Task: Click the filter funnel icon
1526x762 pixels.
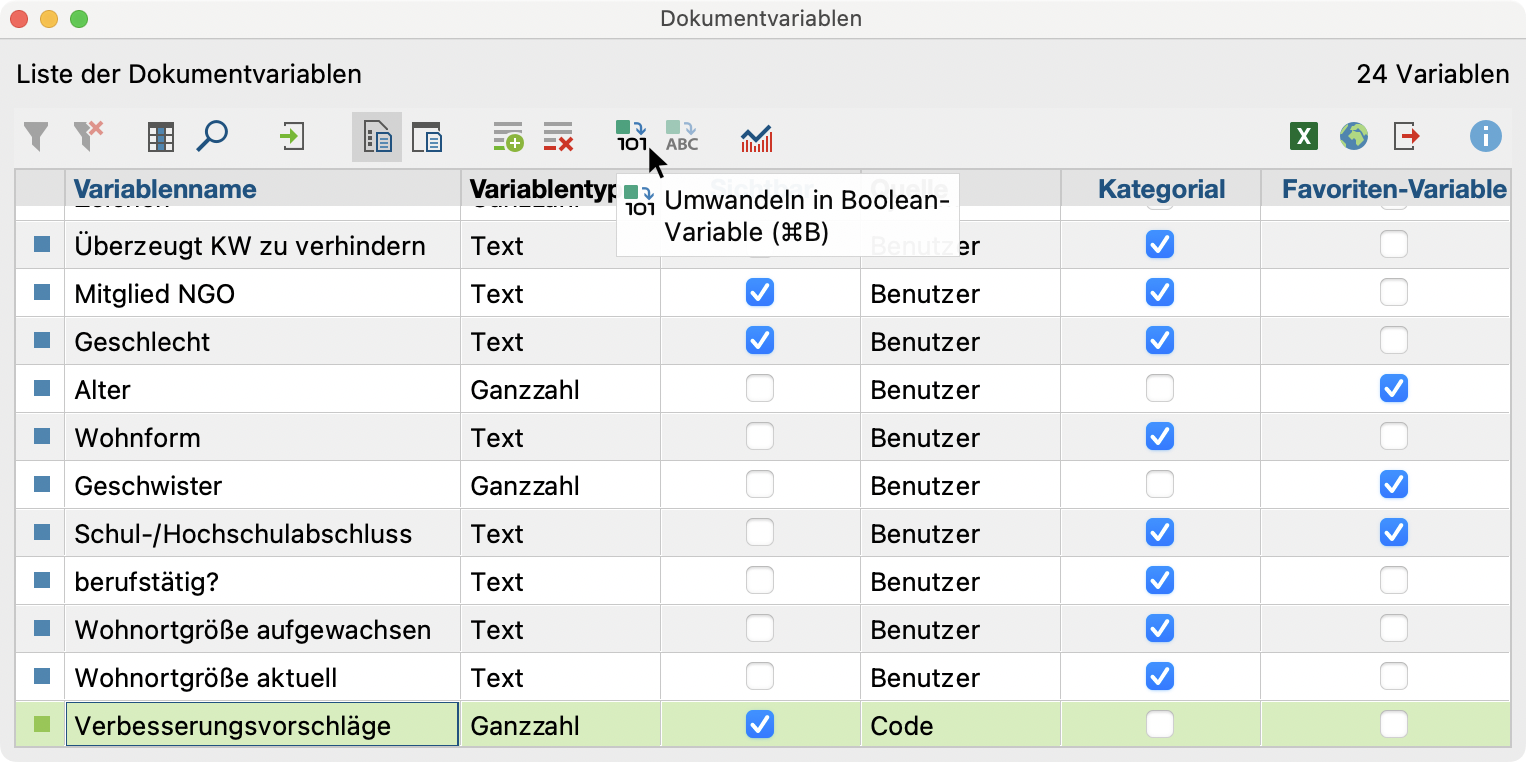Action: (36, 136)
